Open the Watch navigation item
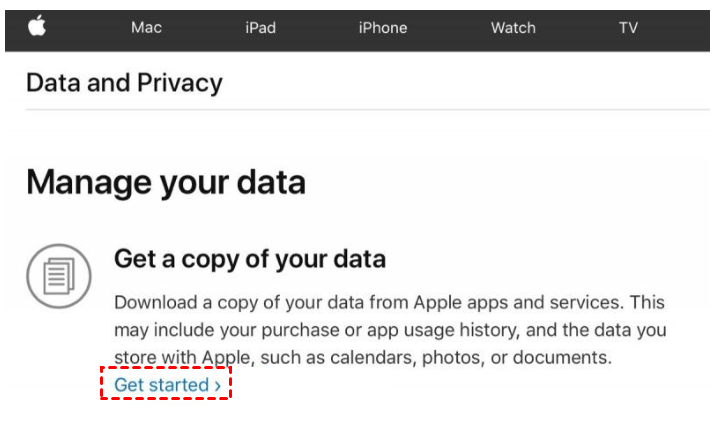 [513, 28]
